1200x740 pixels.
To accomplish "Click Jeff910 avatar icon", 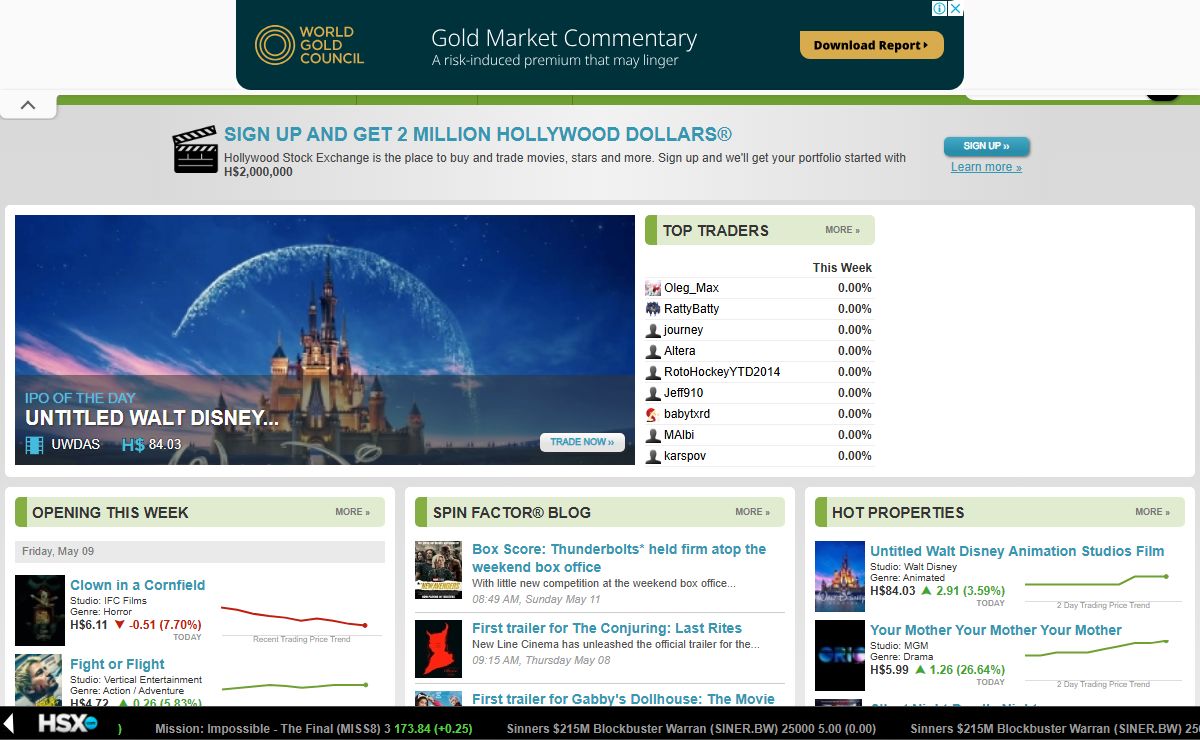I will [653, 393].
